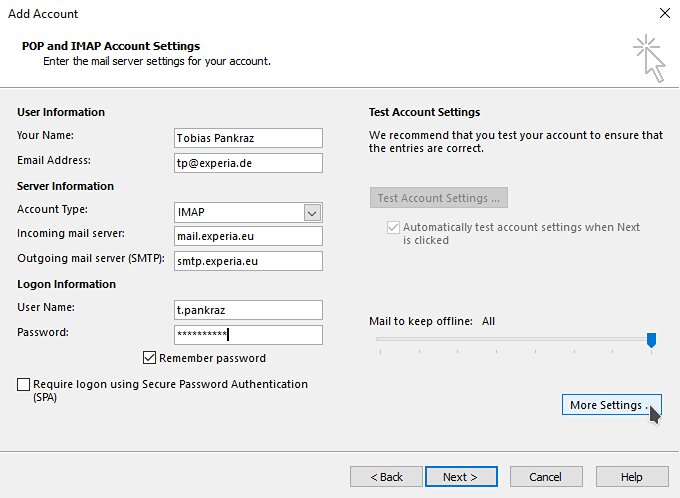Go Back to the previous page
Viewport: 680px width, 498px height.
pos(386,477)
